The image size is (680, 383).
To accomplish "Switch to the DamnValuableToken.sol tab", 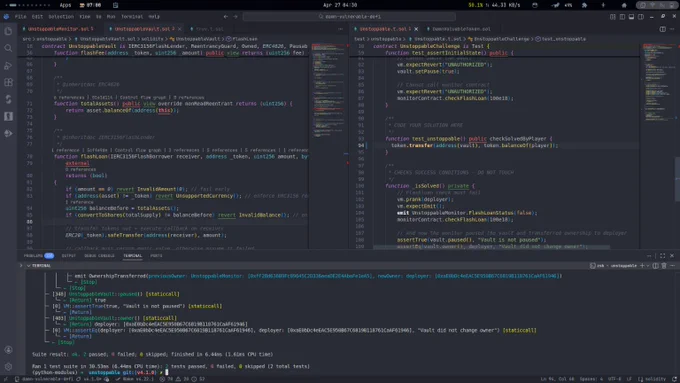I will (x=461, y=29).
